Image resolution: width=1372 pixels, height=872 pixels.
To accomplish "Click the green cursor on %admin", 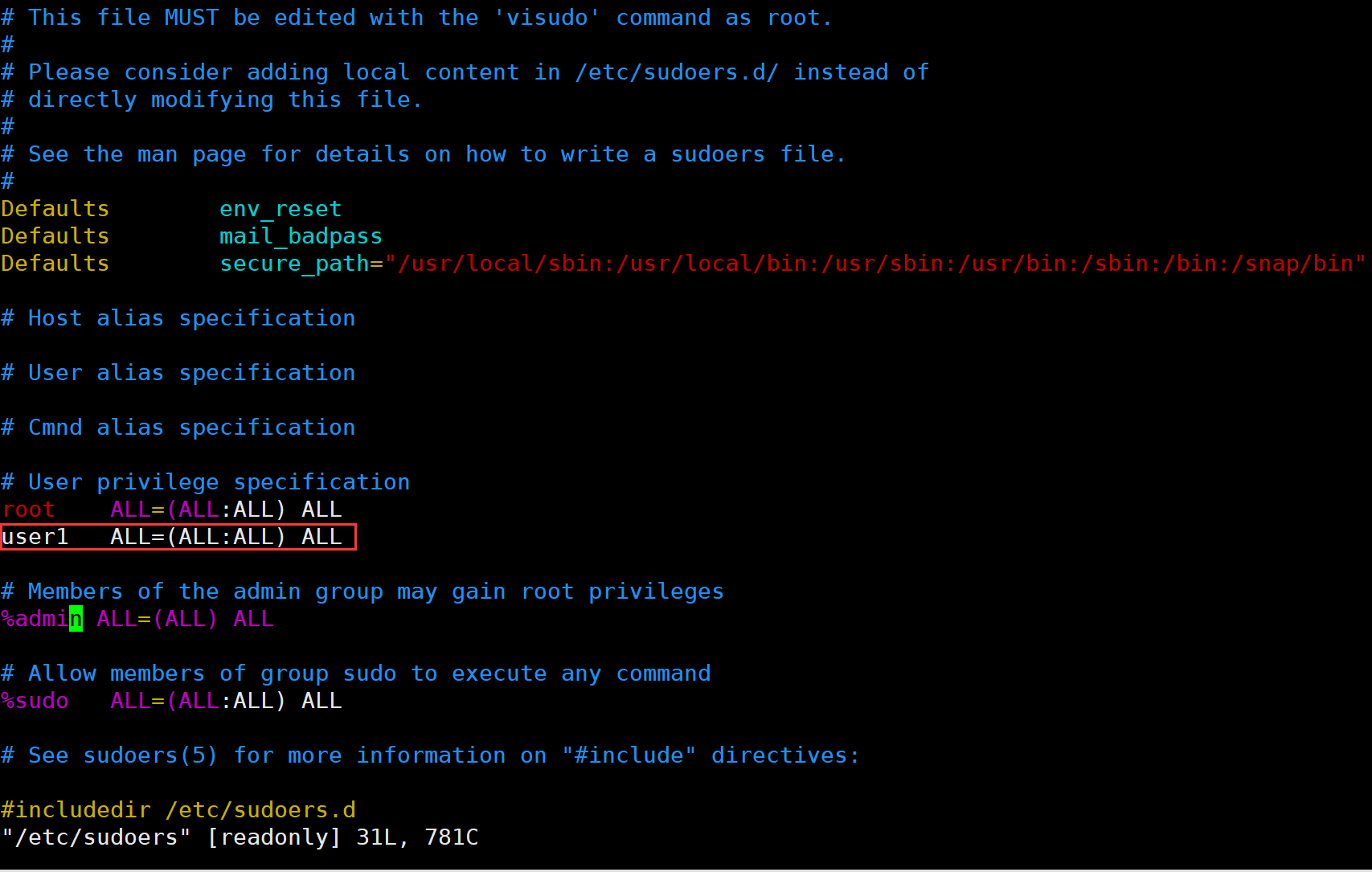I will tap(76, 619).
